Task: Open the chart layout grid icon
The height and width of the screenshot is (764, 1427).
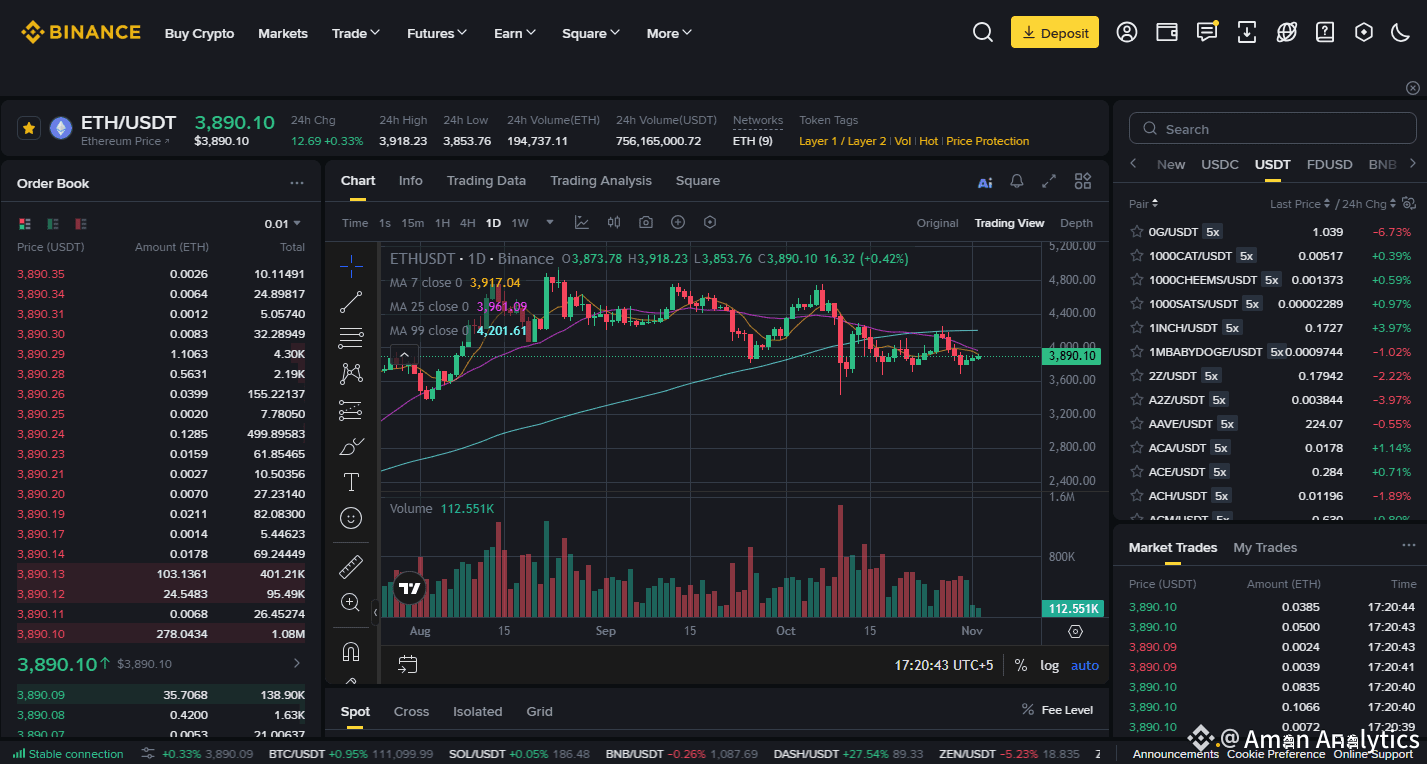Action: [x=1083, y=181]
